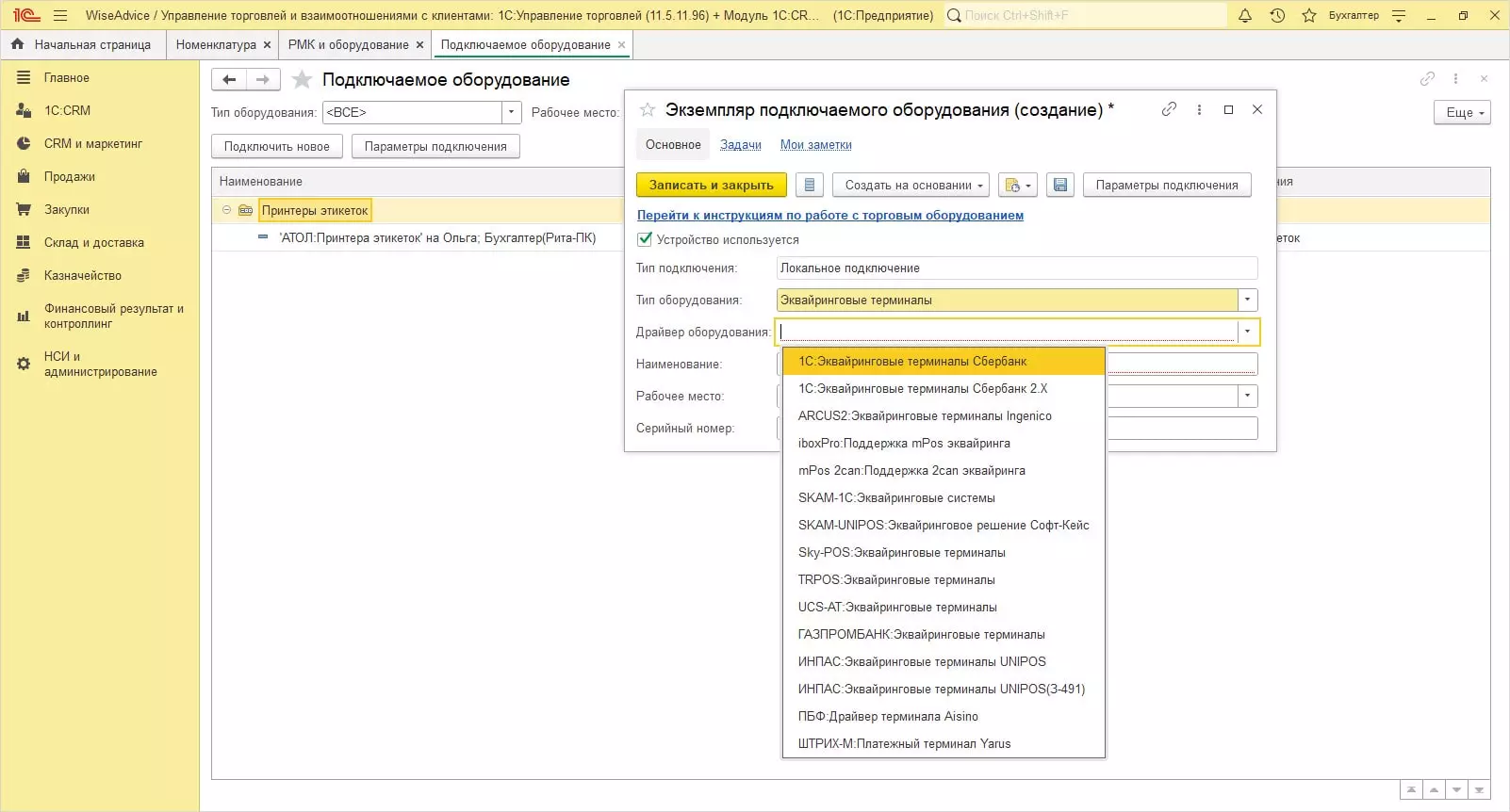Switch to the 'Номенклатура' tab

pos(216,45)
